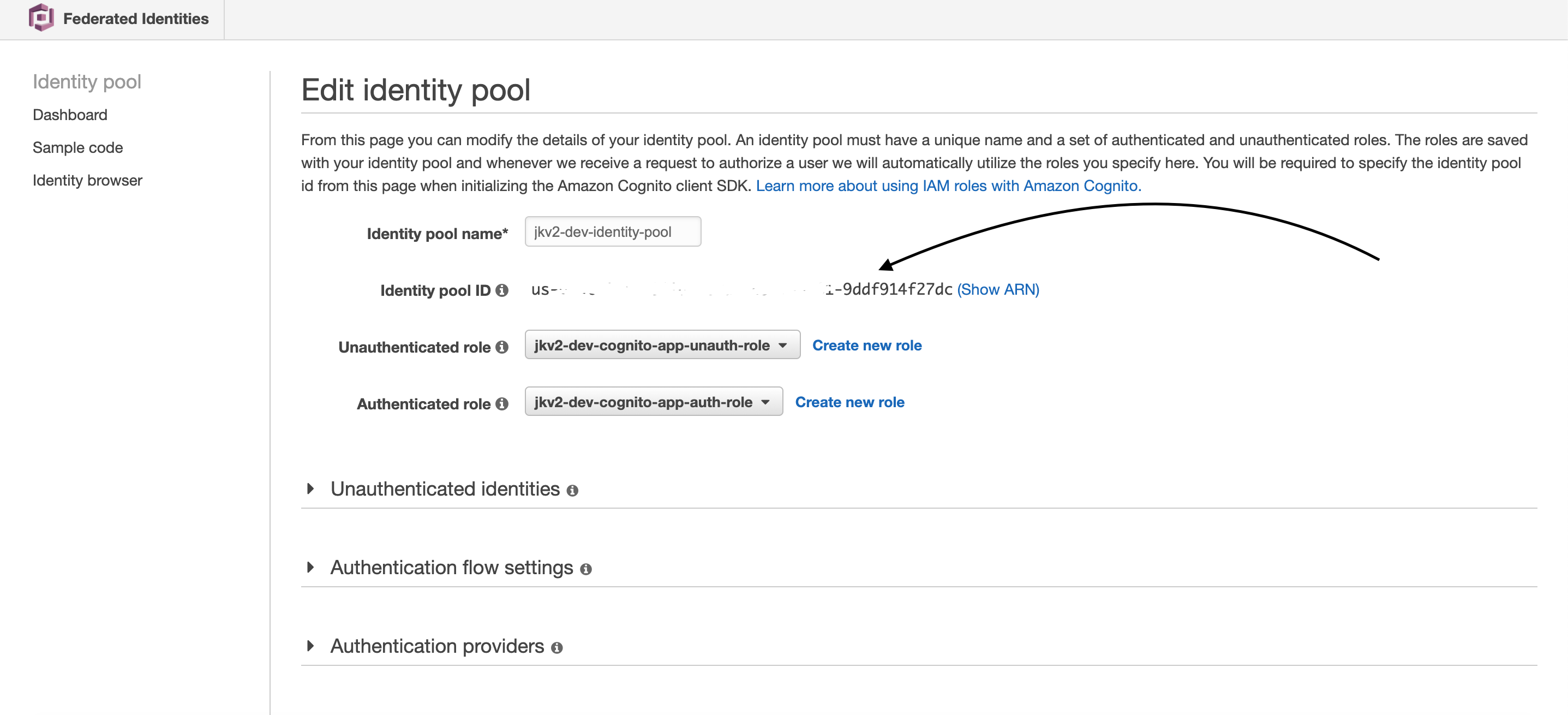Open Identity browser from sidebar

click(x=87, y=181)
